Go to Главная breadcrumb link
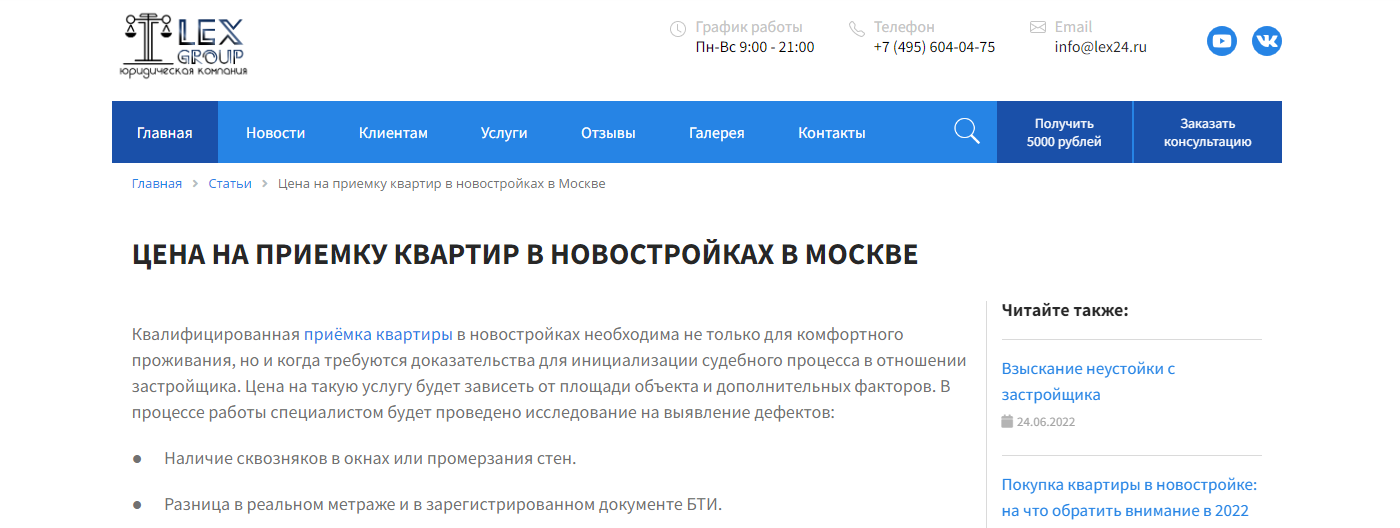This screenshot has height=528, width=1400. pyautogui.click(x=157, y=184)
